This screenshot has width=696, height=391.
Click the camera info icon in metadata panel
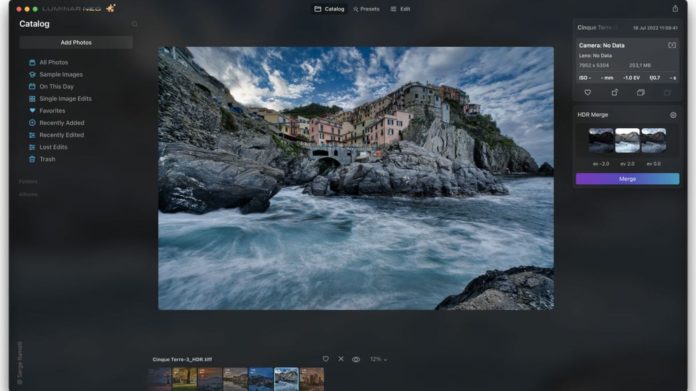point(672,45)
